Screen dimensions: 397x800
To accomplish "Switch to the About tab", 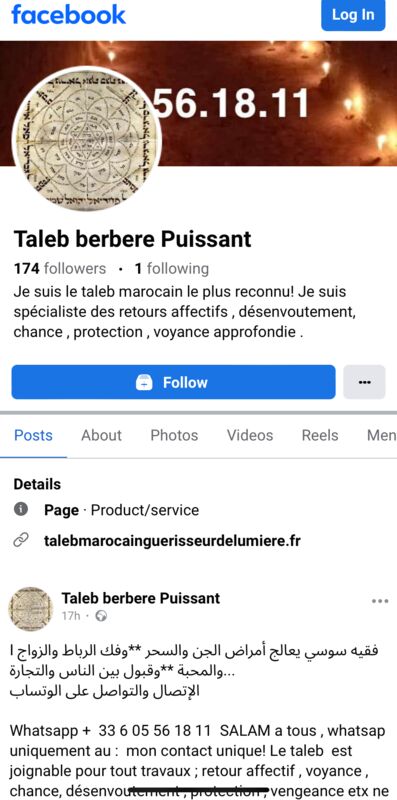I will (x=102, y=435).
